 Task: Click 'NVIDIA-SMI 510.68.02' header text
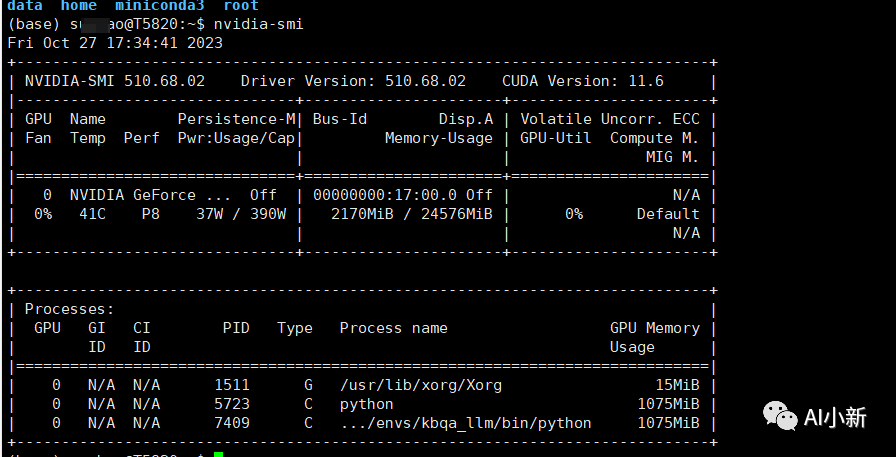(x=115, y=81)
